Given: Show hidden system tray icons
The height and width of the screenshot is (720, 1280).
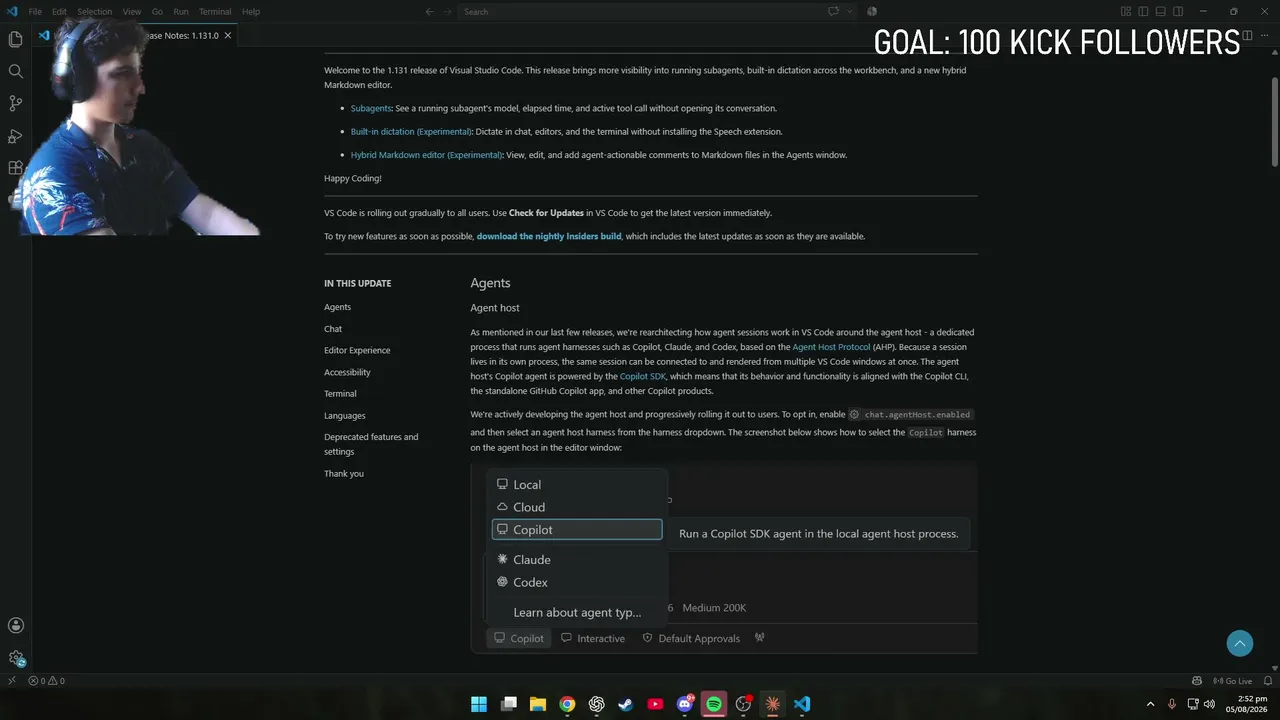Looking at the screenshot, I should [1150, 704].
